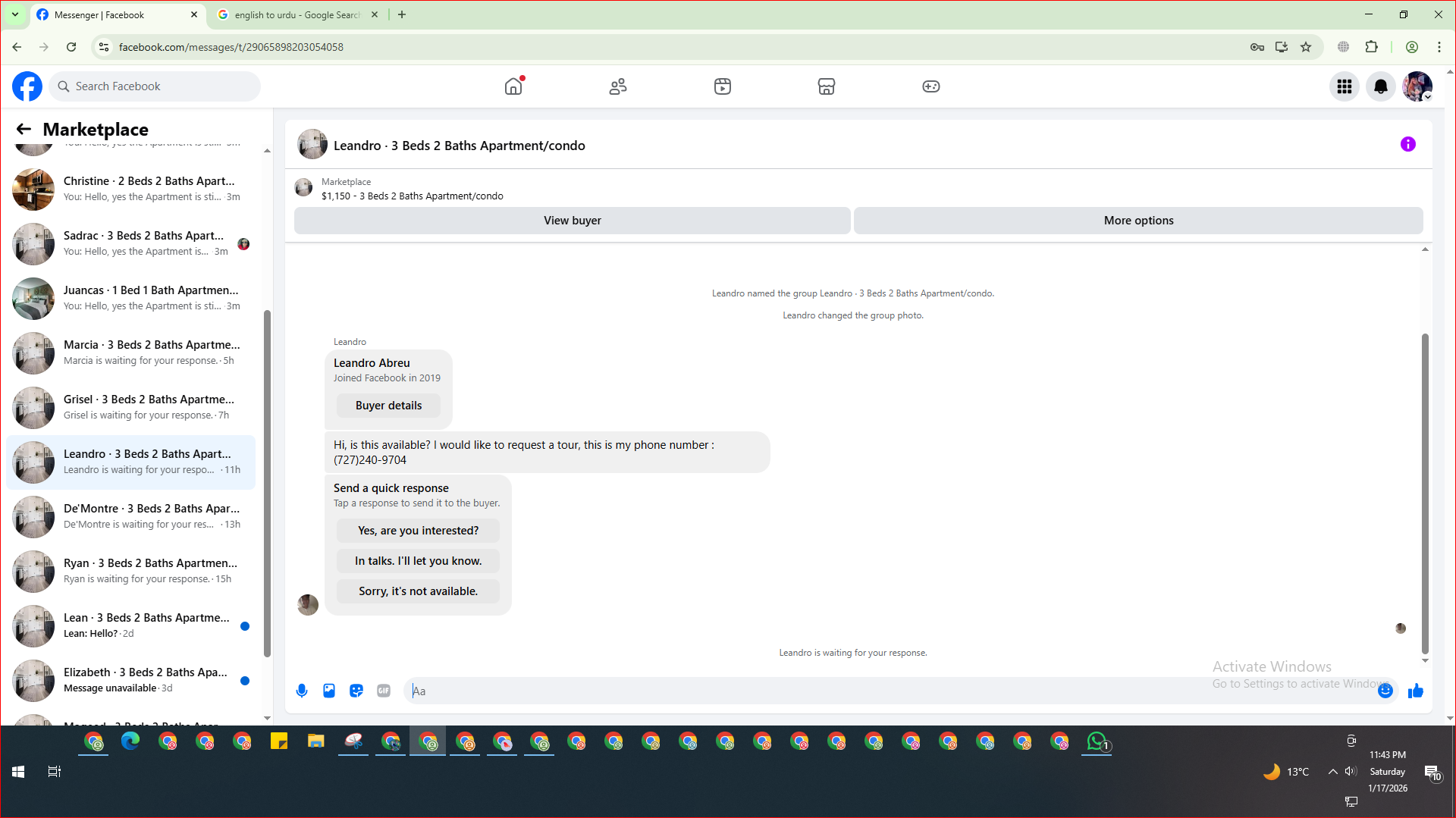1456x818 pixels.
Task: Go to the Home feed icon
Action: pos(513,86)
